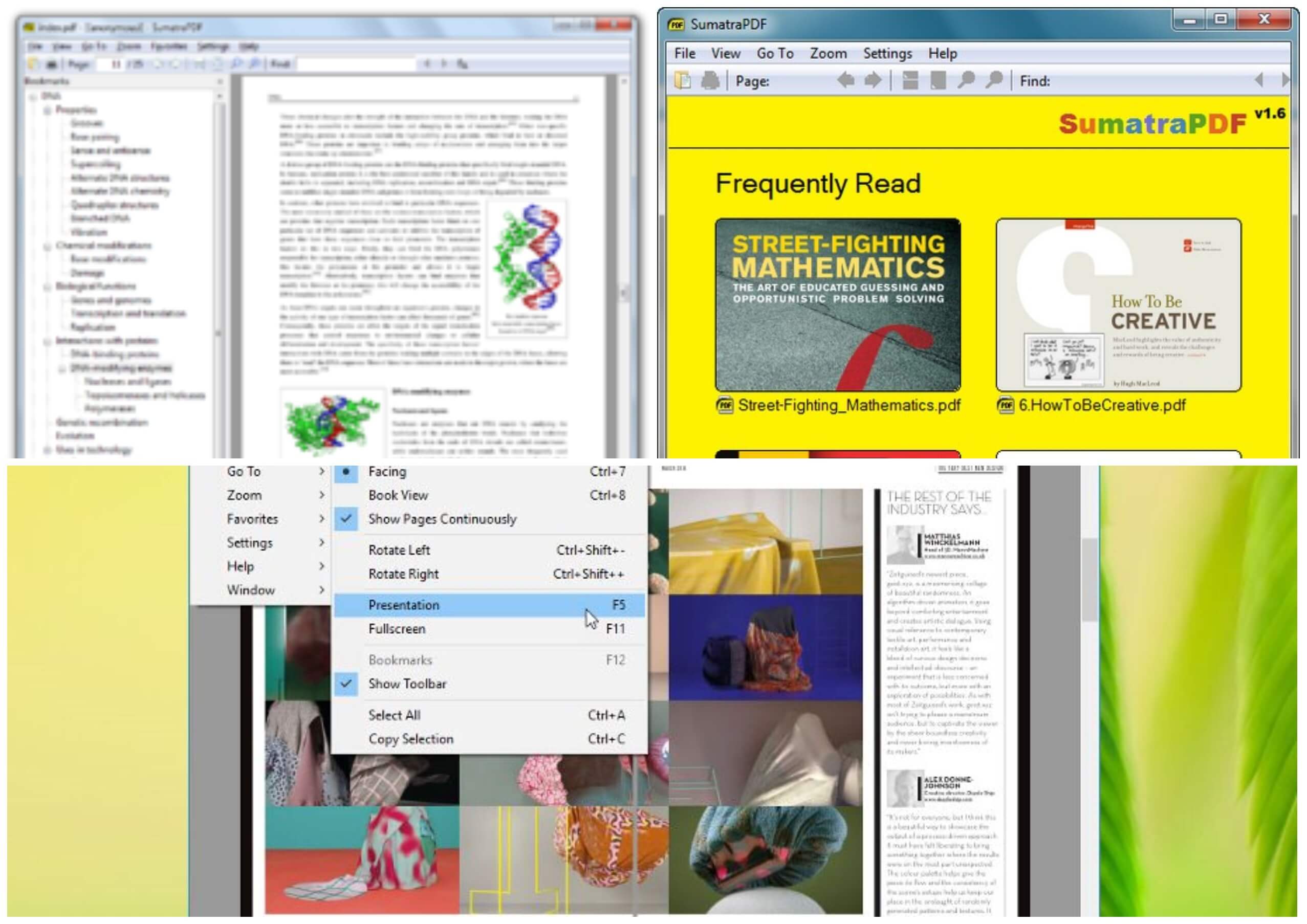The image size is (1307, 924).
Task: Open How To Be Creative cover thumbnail
Action: pos(1119,305)
